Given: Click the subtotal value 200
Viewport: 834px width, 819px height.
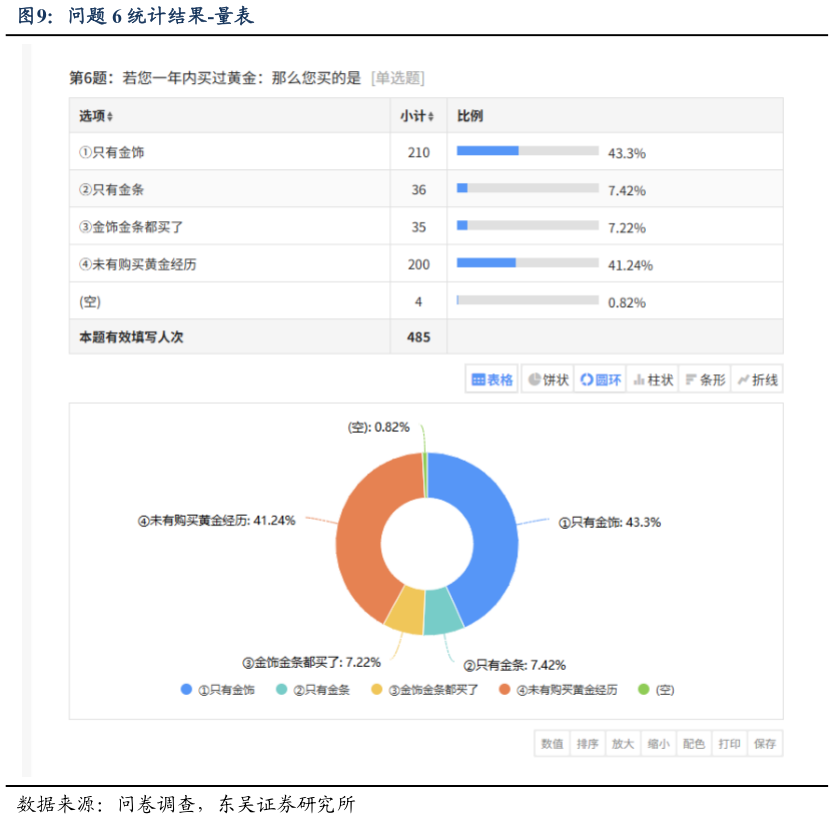Looking at the screenshot, I should [x=419, y=264].
